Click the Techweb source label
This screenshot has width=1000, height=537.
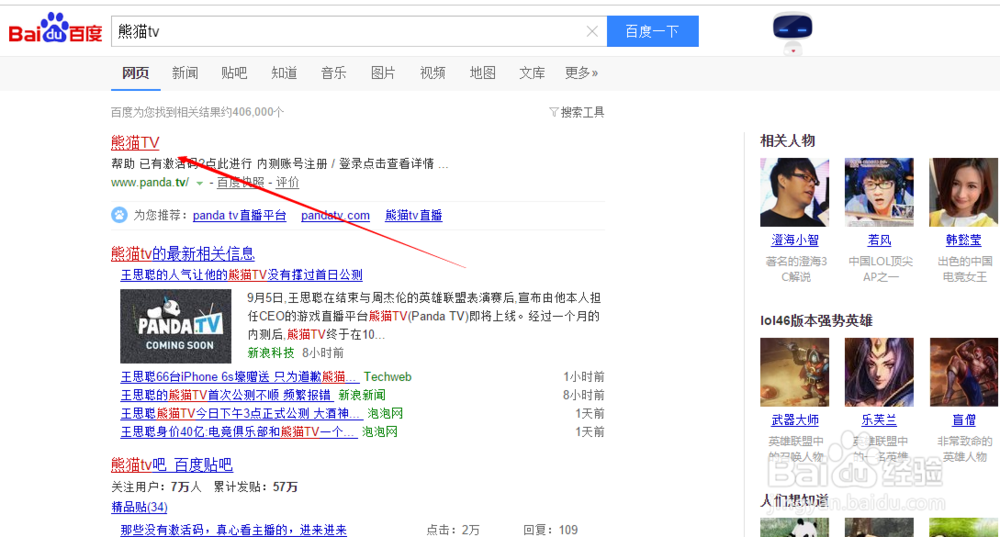tap(388, 377)
